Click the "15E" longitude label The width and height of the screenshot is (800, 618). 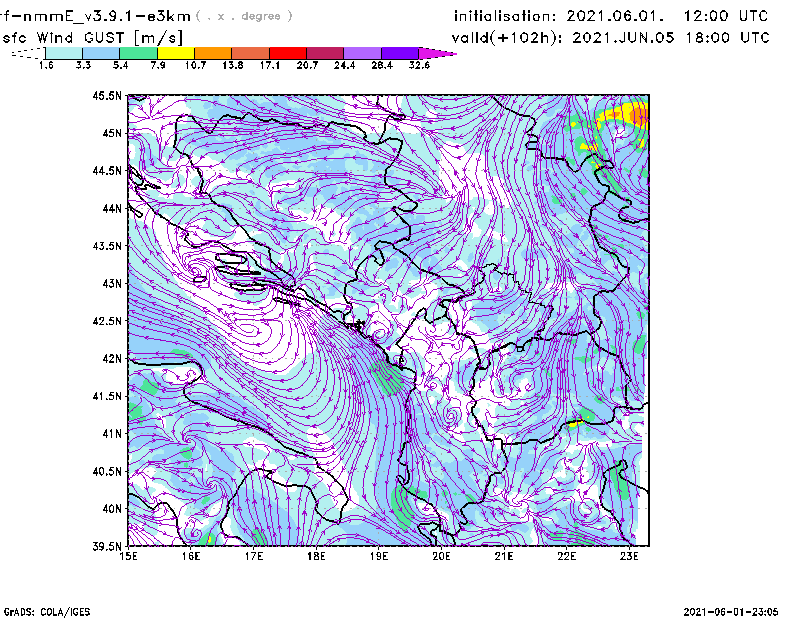pyautogui.click(x=128, y=556)
